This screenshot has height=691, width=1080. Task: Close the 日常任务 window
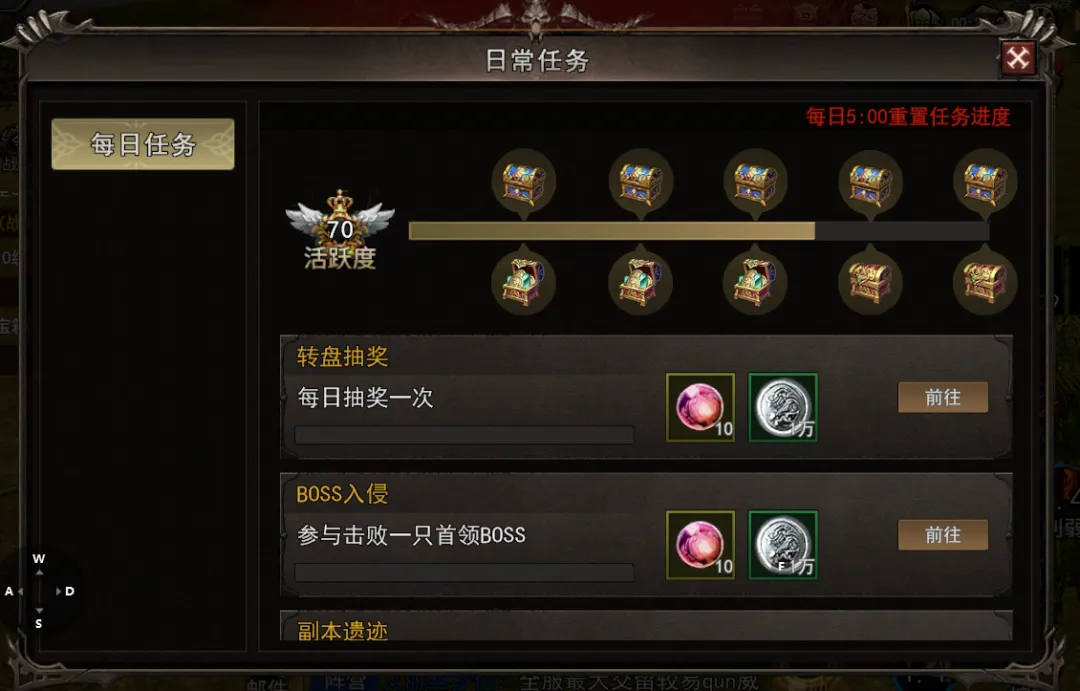click(x=1018, y=58)
